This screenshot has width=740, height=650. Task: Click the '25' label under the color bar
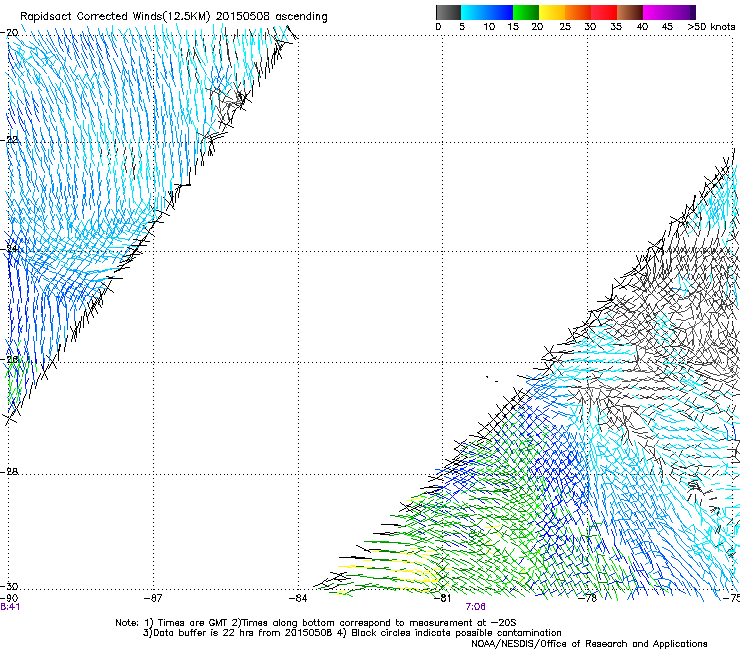click(x=565, y=27)
